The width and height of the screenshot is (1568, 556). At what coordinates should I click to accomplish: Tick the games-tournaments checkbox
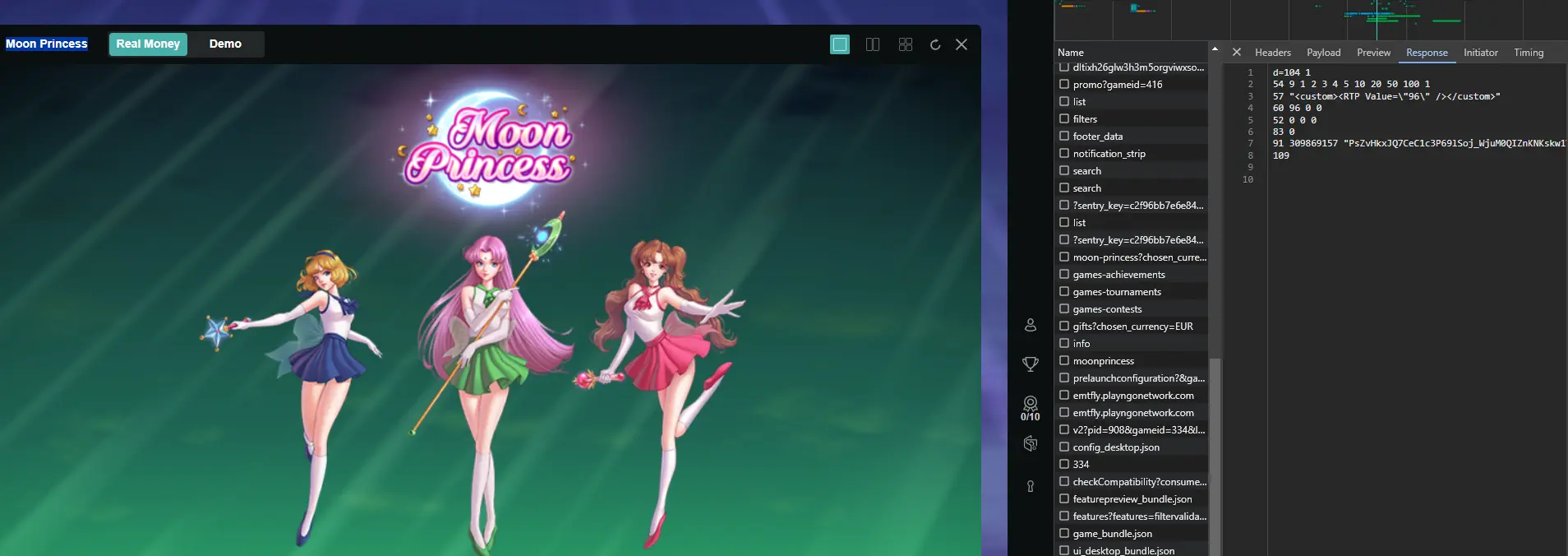[1064, 291]
